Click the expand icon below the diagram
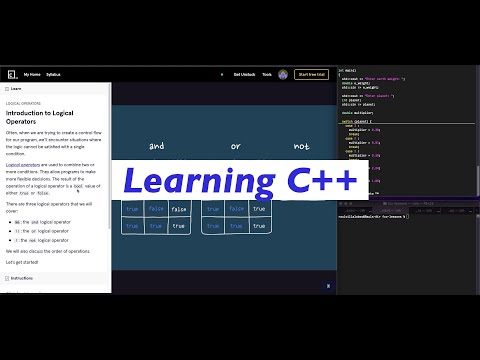 point(328,286)
